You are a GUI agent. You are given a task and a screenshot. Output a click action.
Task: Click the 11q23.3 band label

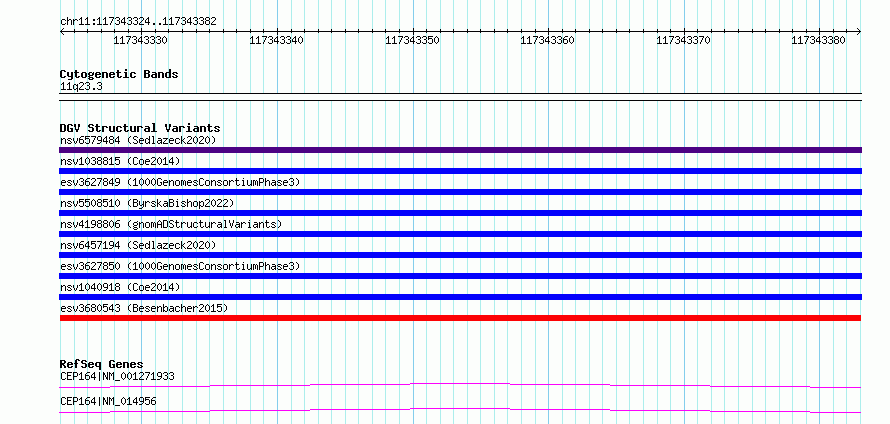click(81, 87)
